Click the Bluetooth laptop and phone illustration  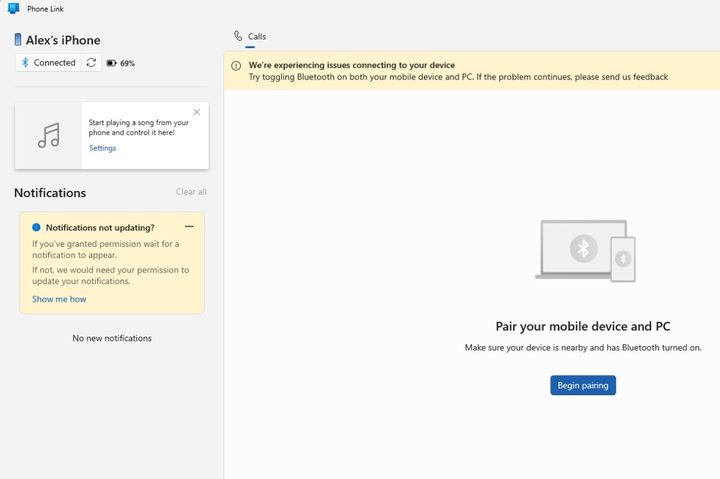(585, 251)
